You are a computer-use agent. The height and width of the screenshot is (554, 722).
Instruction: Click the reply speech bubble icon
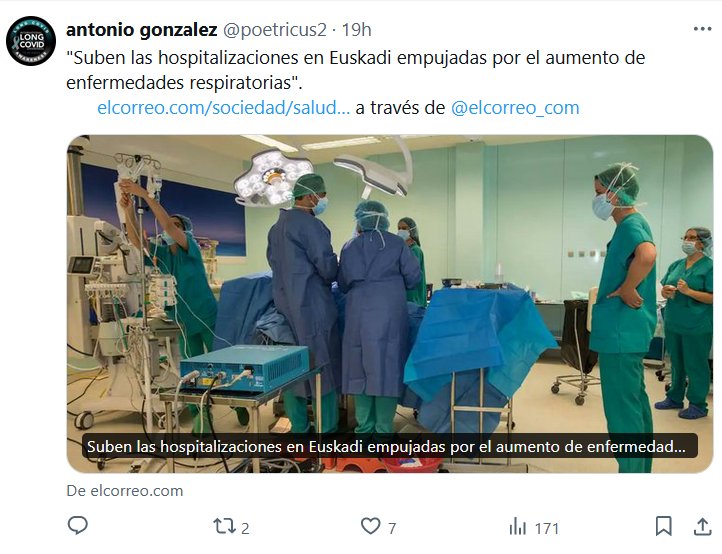coord(77,526)
